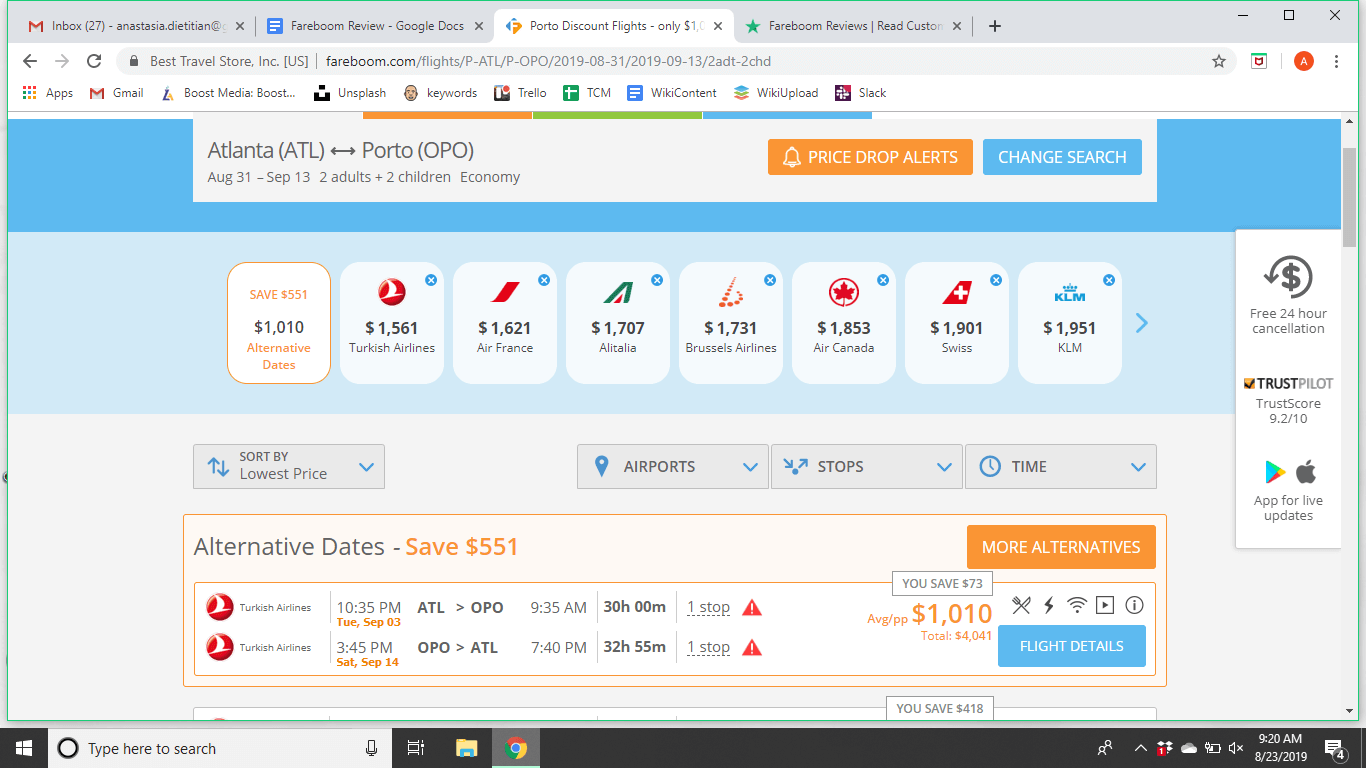
Task: Open the Chrome menu three dots
Action: coord(1336,61)
